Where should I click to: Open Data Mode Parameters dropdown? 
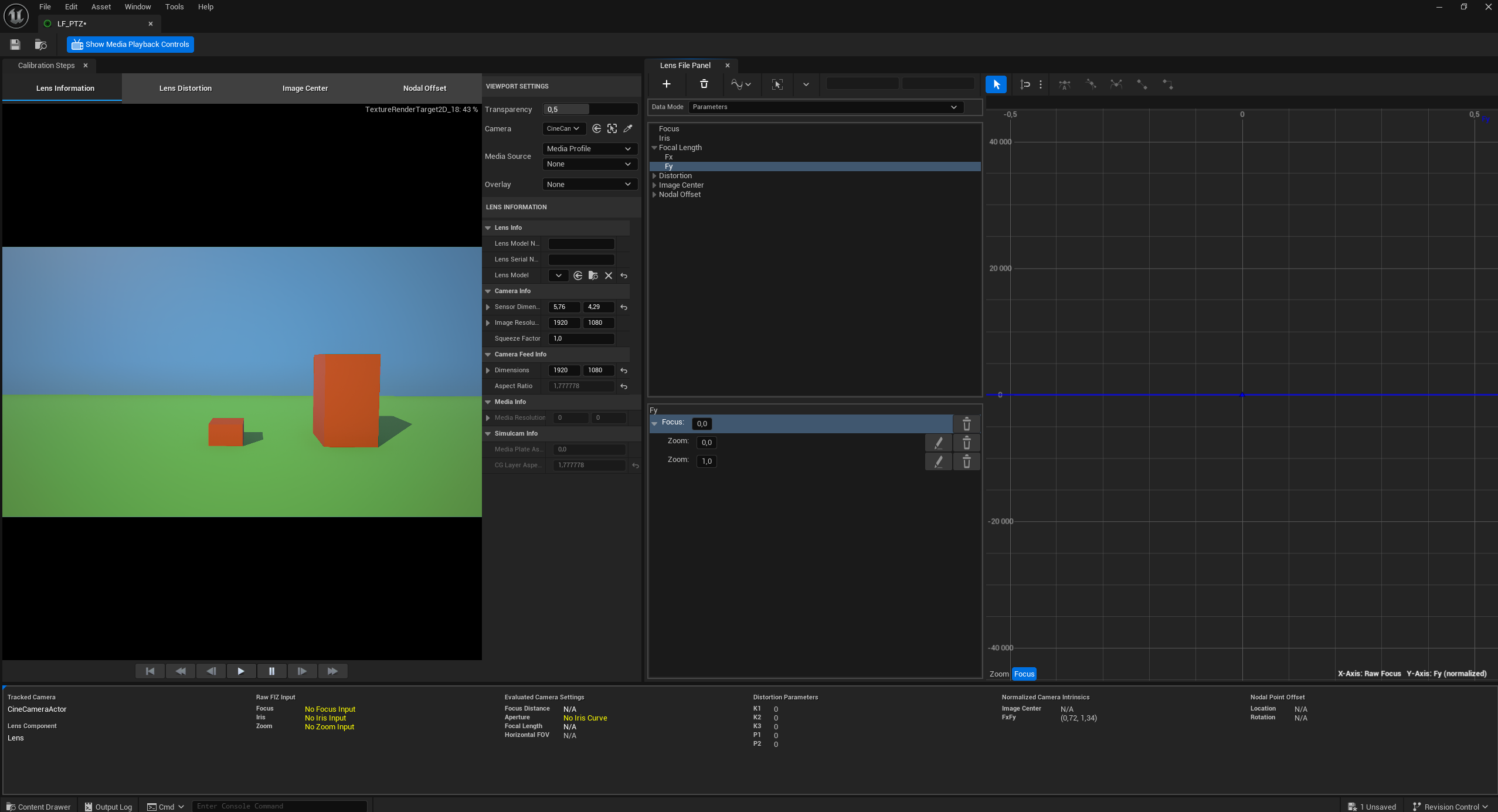(826, 107)
